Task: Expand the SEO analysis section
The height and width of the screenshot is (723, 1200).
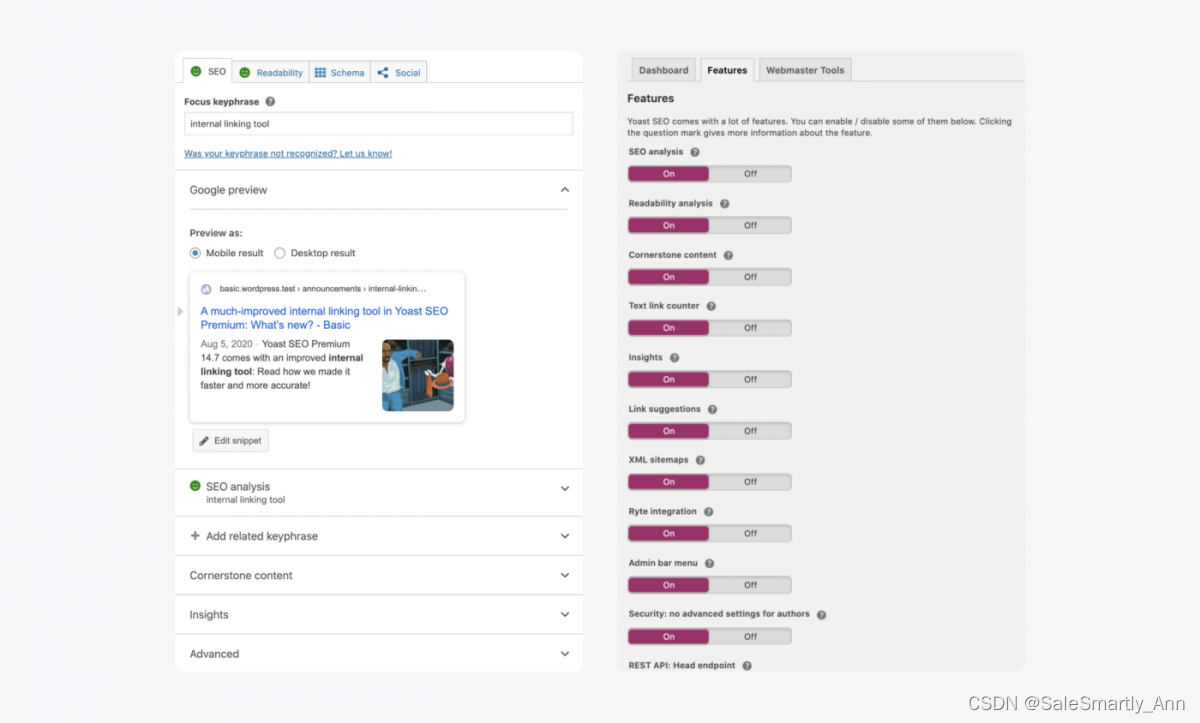Action: (565, 489)
